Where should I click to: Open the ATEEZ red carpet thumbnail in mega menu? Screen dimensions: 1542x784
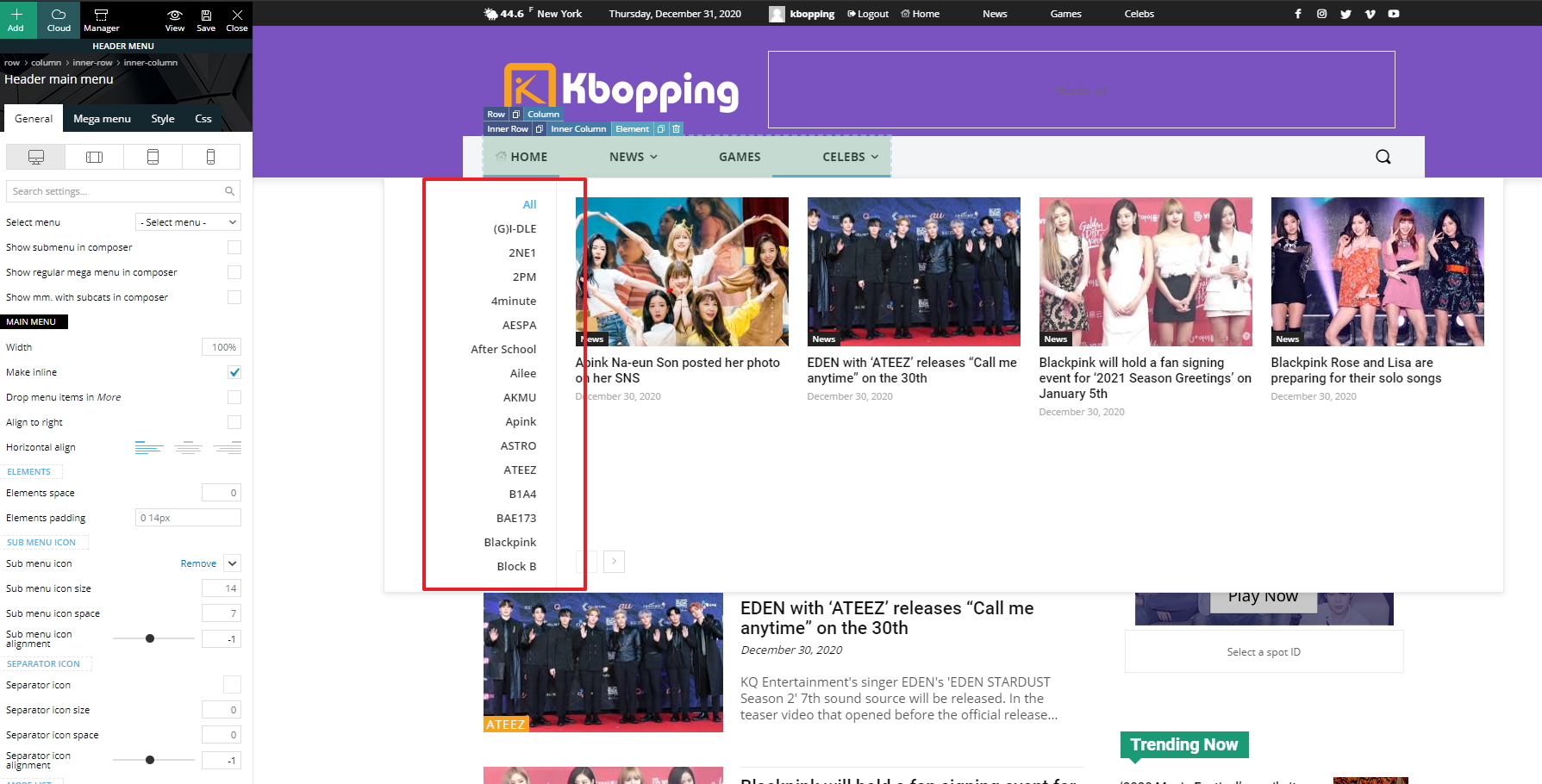click(914, 271)
